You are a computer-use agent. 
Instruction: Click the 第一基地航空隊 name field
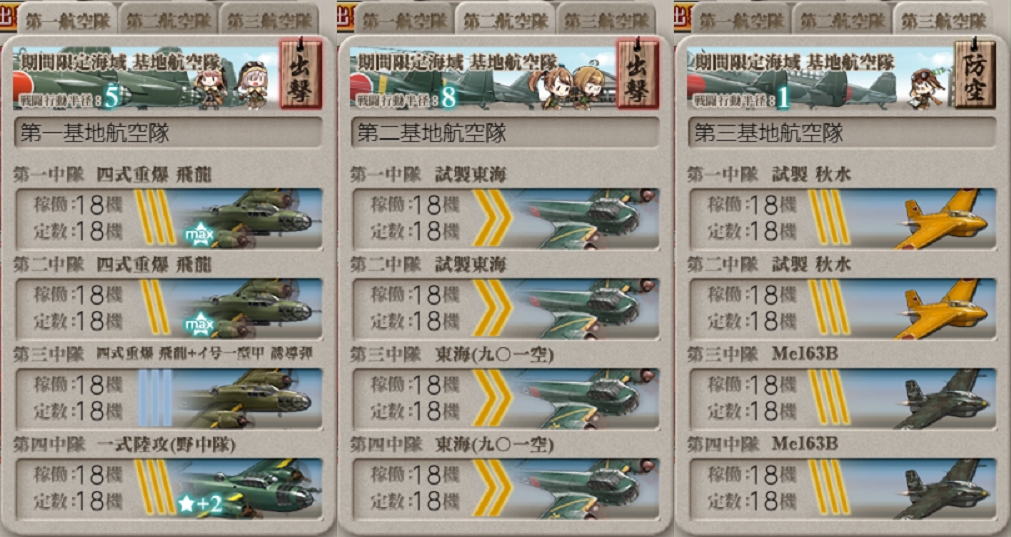(168, 133)
